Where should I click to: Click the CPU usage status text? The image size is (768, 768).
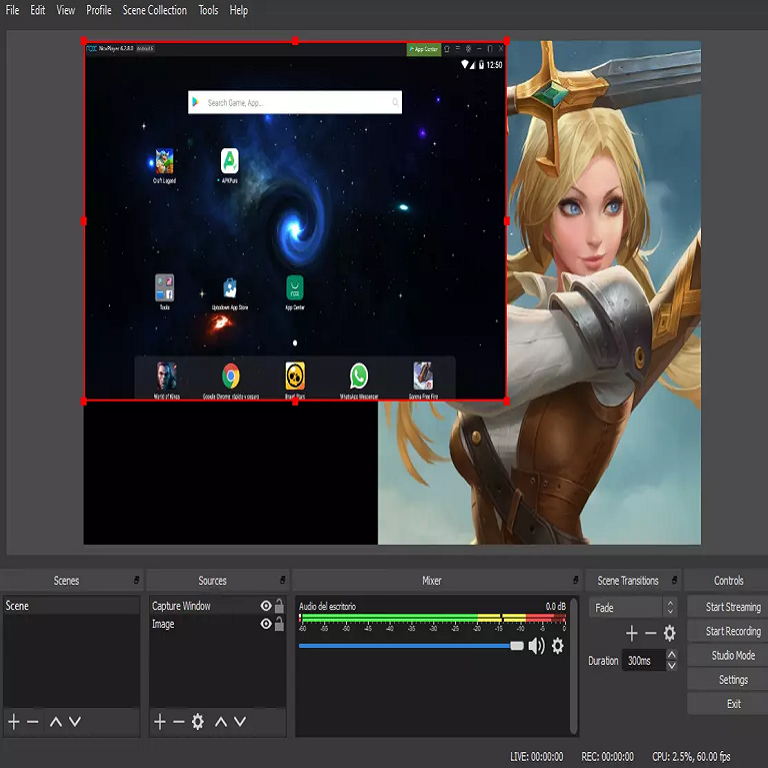(x=691, y=756)
